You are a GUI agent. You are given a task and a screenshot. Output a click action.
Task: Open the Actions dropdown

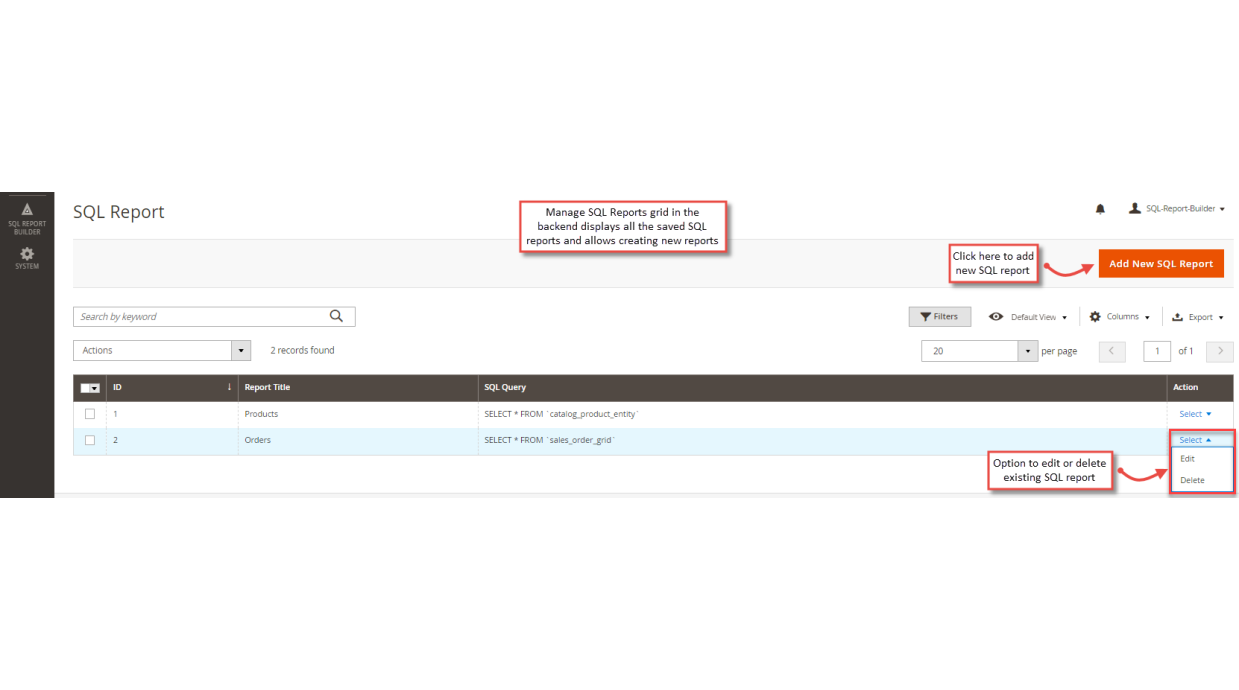tap(161, 350)
